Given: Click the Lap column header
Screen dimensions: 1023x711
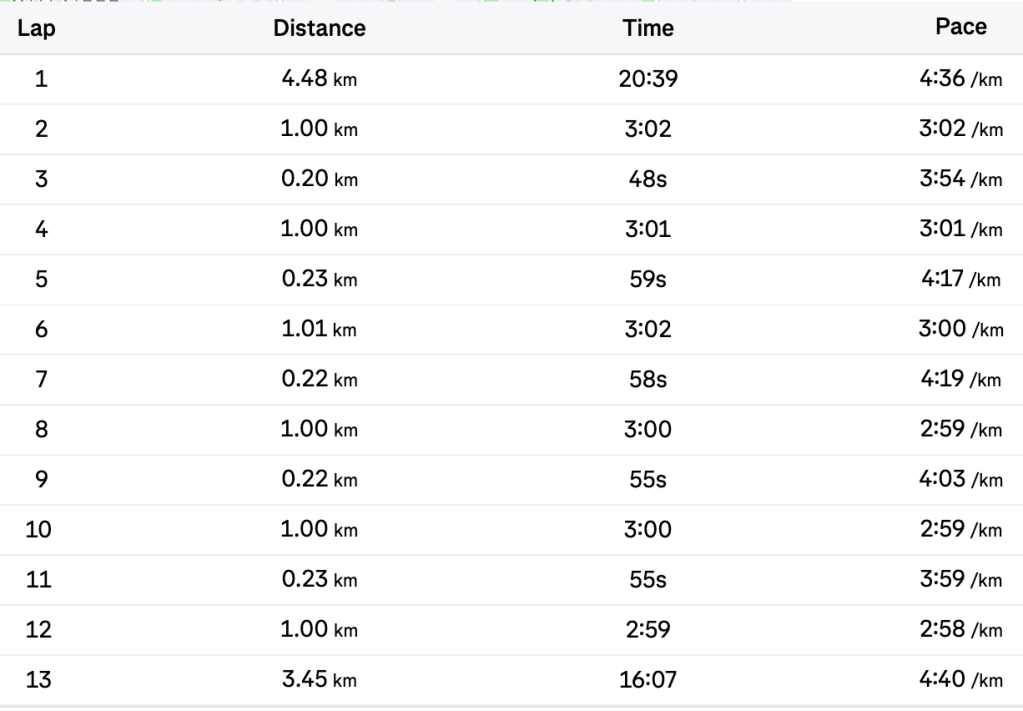Looking at the screenshot, I should (36, 28).
